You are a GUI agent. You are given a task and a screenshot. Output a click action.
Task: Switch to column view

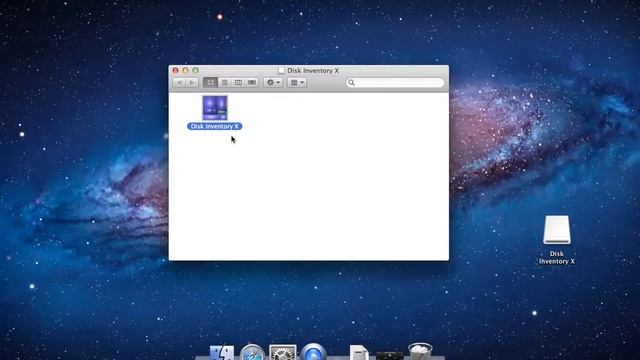tap(238, 83)
